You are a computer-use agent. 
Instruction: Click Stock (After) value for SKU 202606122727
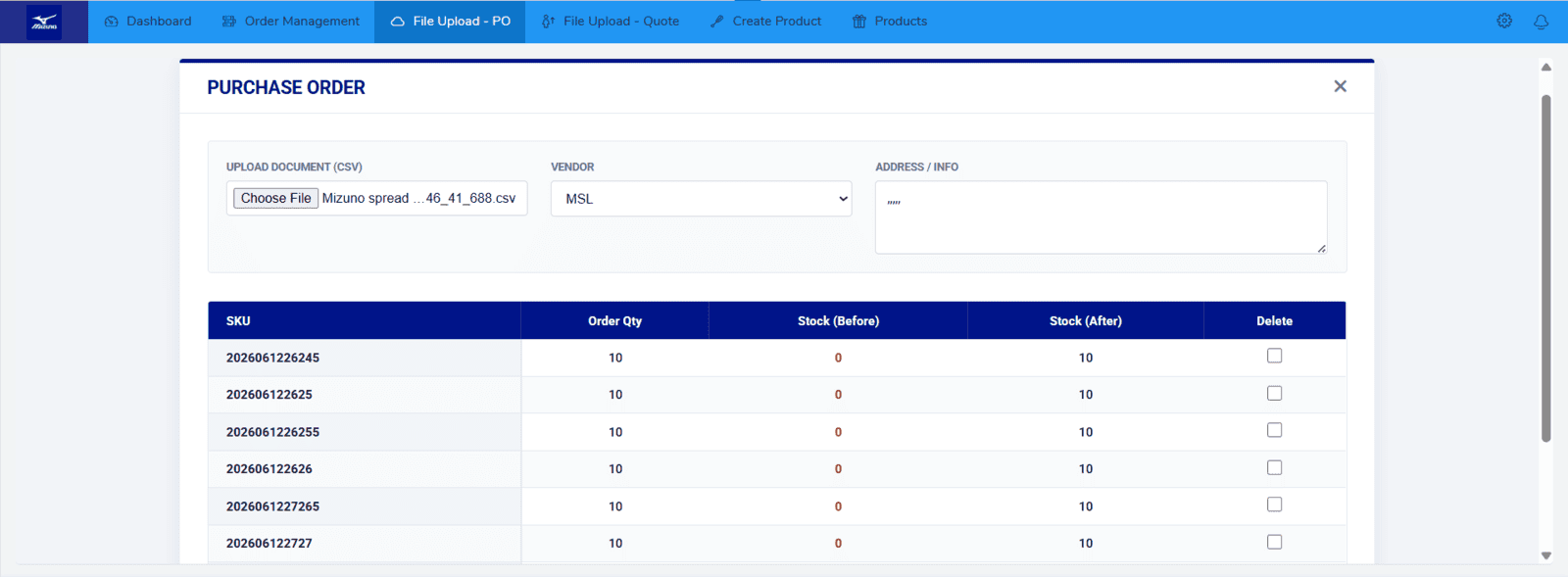point(1086,544)
